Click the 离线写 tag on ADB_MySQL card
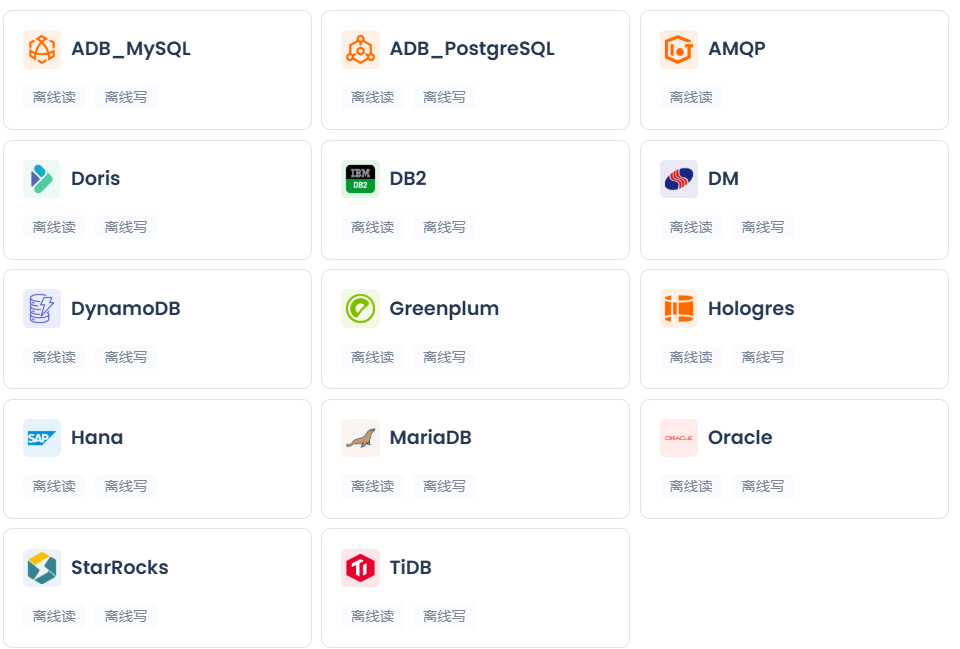This screenshot has height=649, width=960. (x=126, y=97)
